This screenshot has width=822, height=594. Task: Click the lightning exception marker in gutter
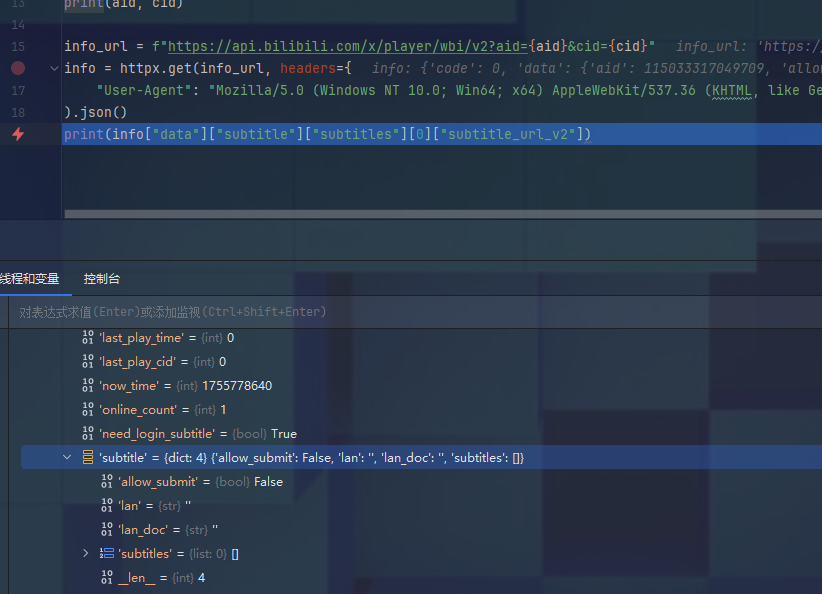[x=17, y=134]
